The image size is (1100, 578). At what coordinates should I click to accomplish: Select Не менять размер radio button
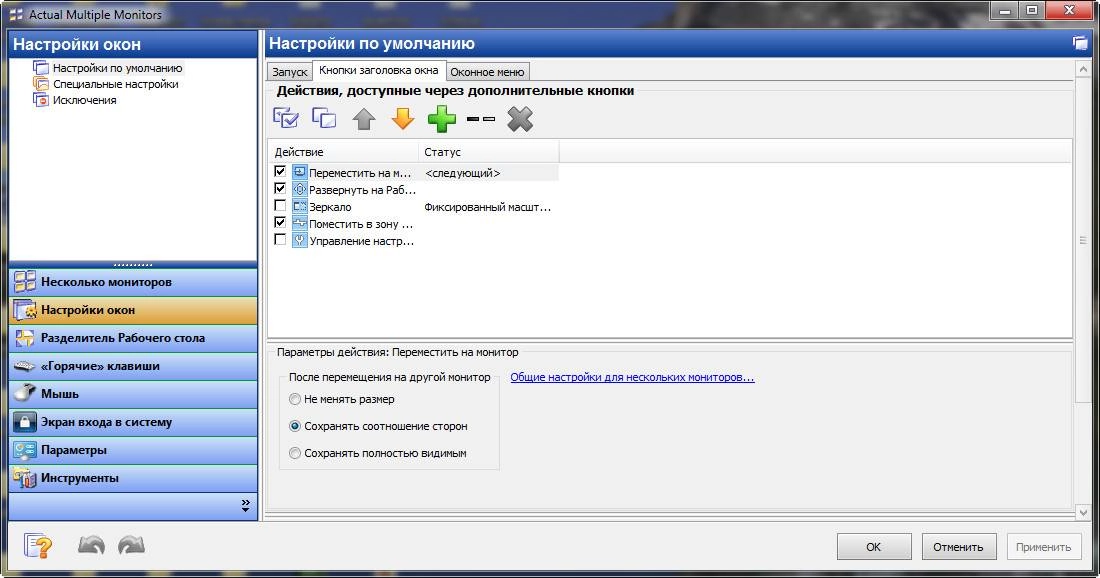tap(295, 399)
